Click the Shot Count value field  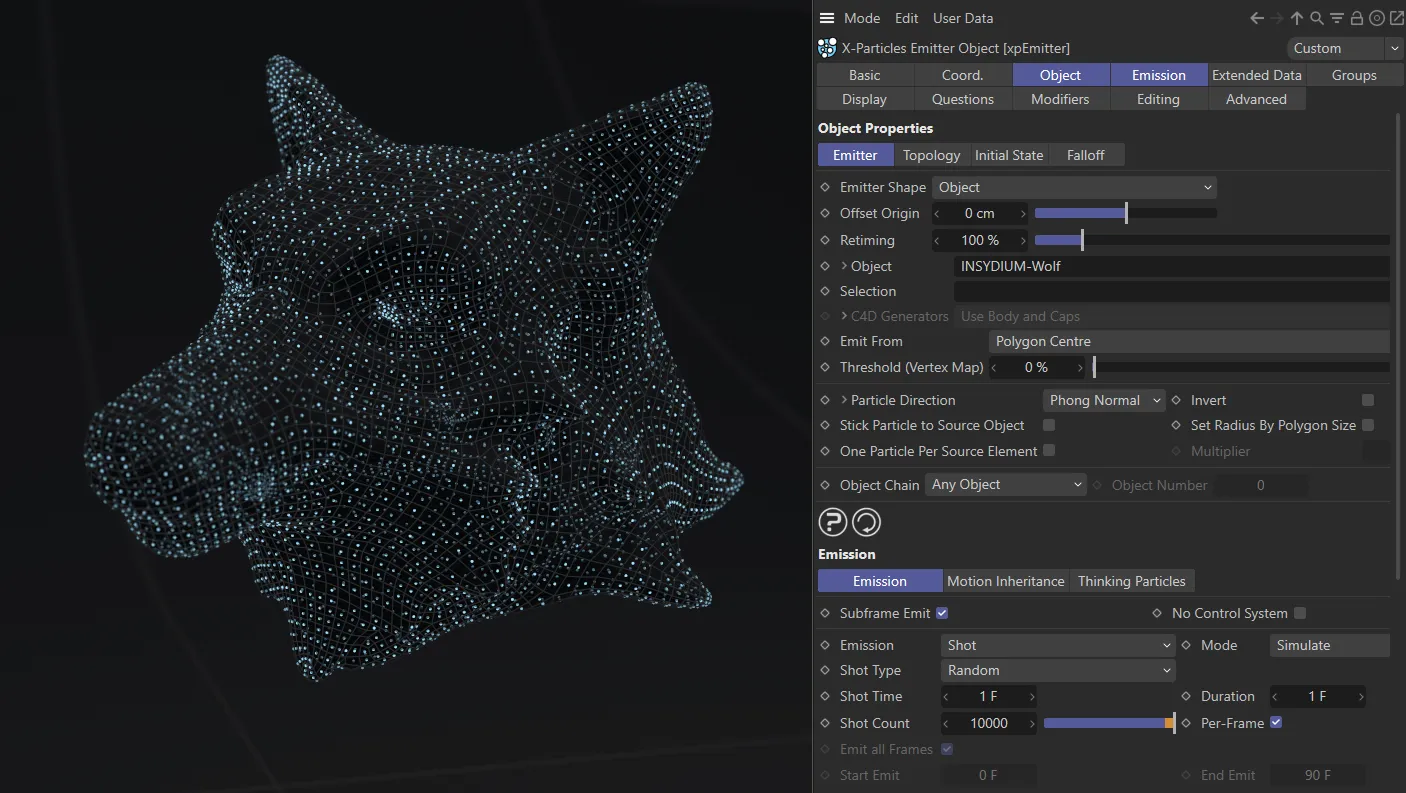989,723
